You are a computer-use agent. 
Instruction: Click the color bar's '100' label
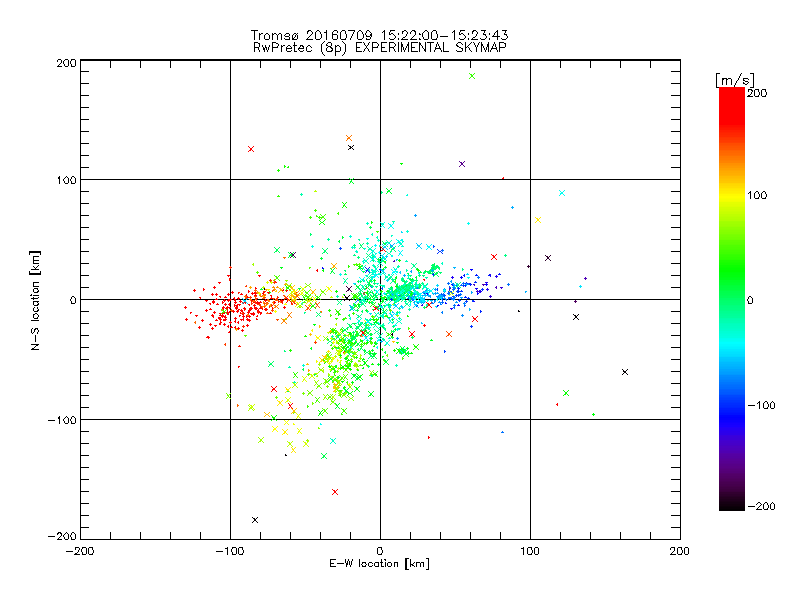point(757,195)
